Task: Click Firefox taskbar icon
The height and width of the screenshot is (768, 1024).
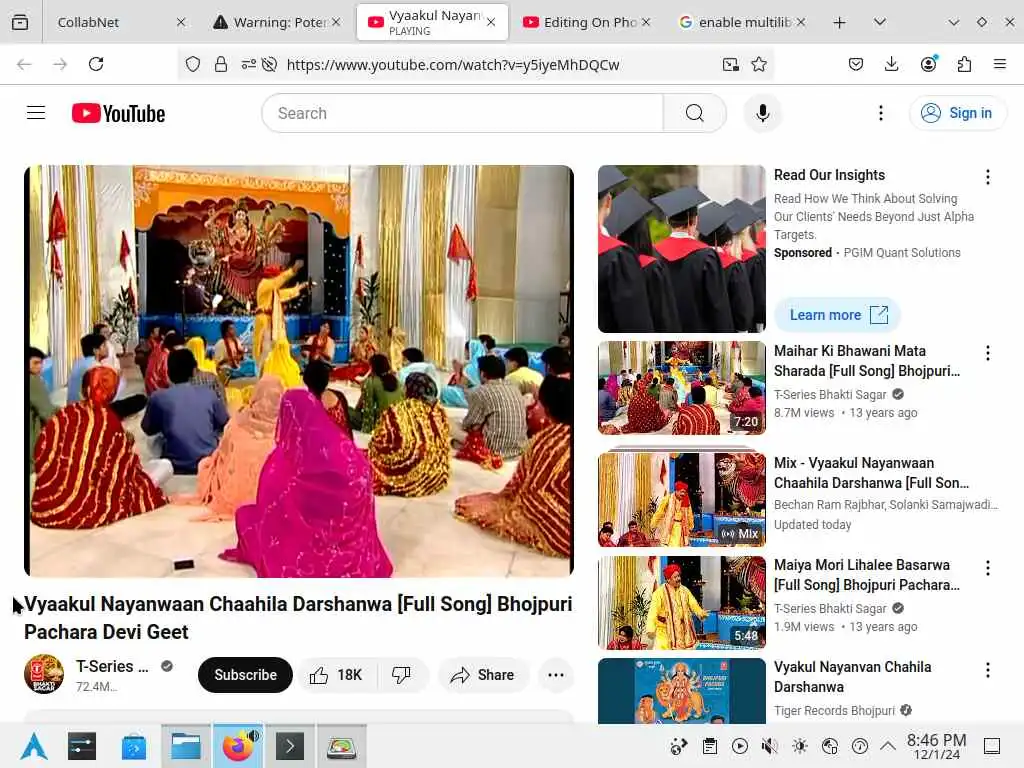Action: 238,746
